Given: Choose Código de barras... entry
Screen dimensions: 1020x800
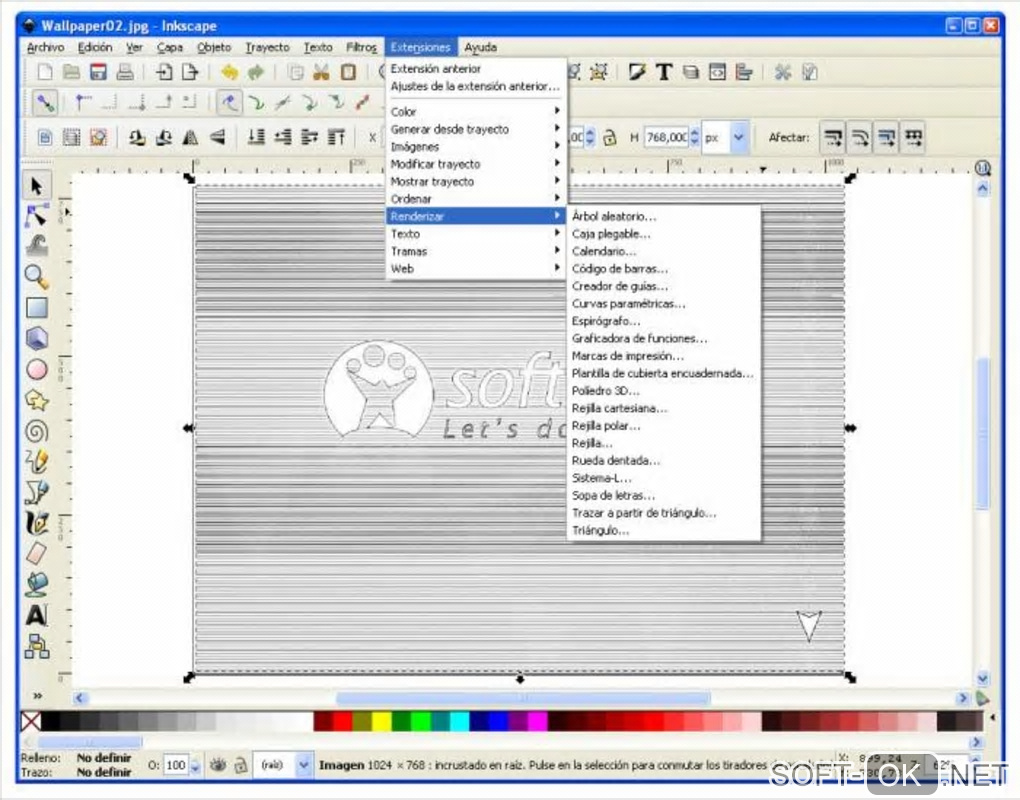Looking at the screenshot, I should 664,269.
